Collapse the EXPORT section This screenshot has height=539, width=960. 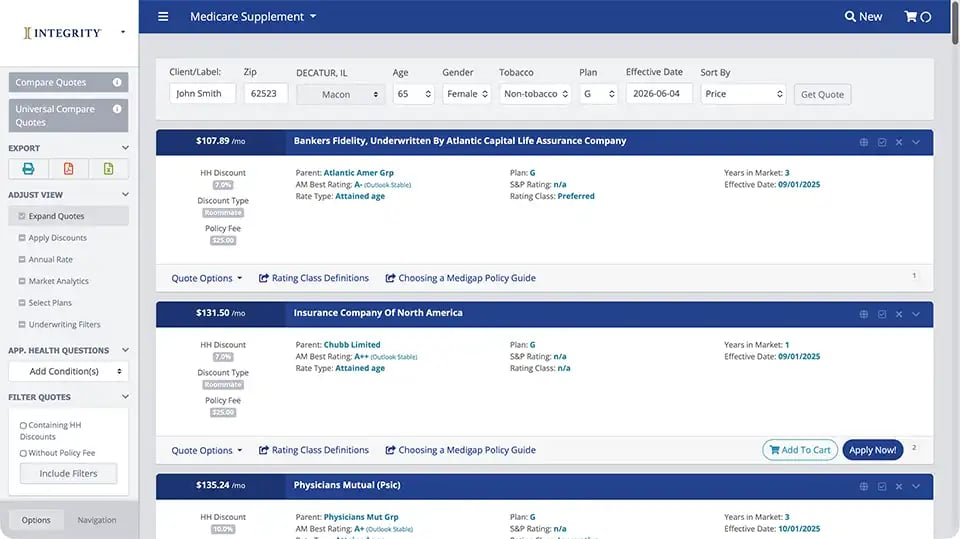[x=125, y=148]
